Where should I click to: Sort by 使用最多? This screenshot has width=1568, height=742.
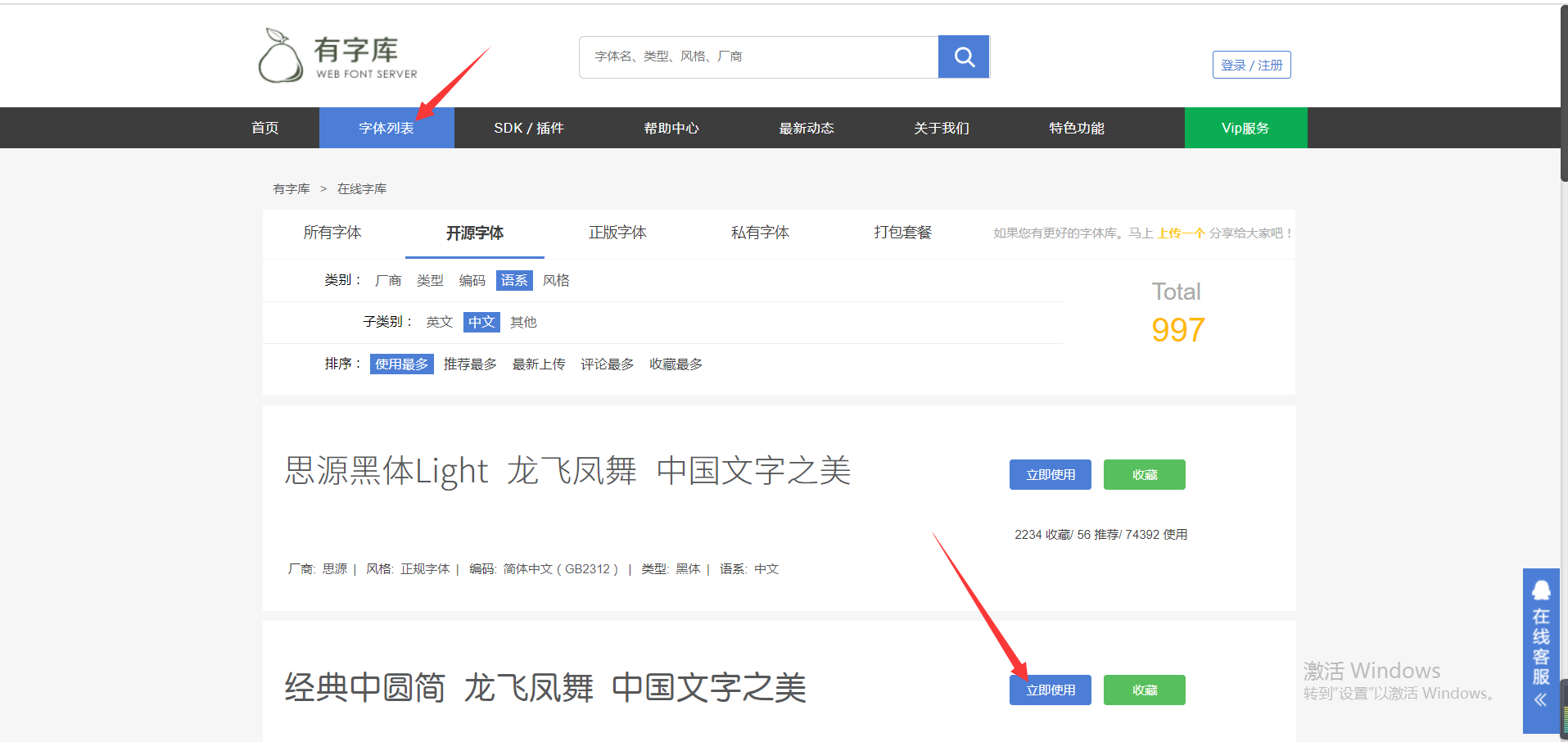pos(402,364)
